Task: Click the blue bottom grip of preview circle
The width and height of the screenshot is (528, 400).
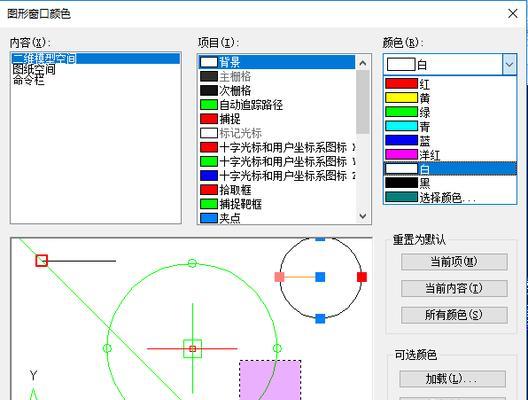Action: coord(320,319)
